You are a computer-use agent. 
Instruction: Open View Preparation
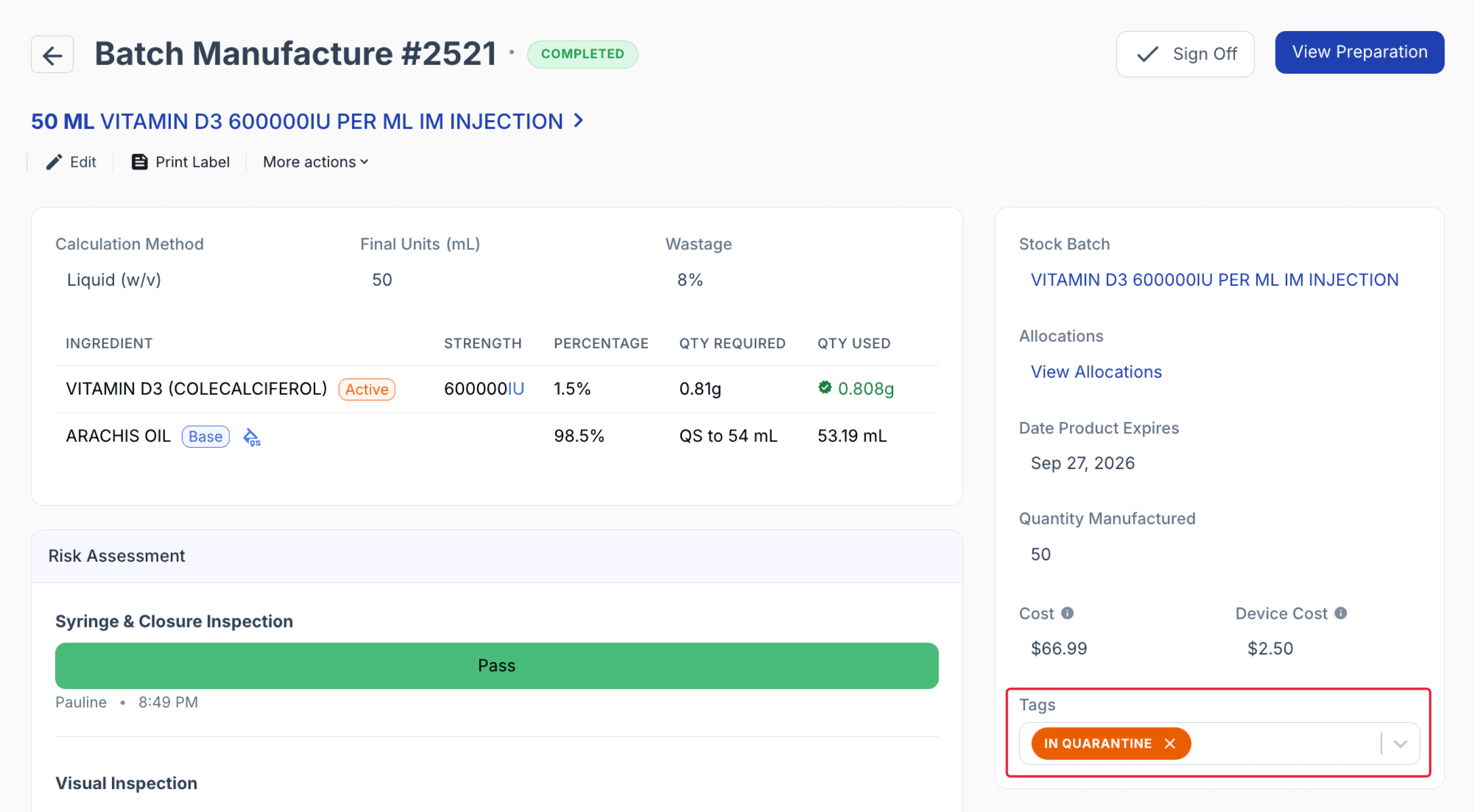point(1359,52)
